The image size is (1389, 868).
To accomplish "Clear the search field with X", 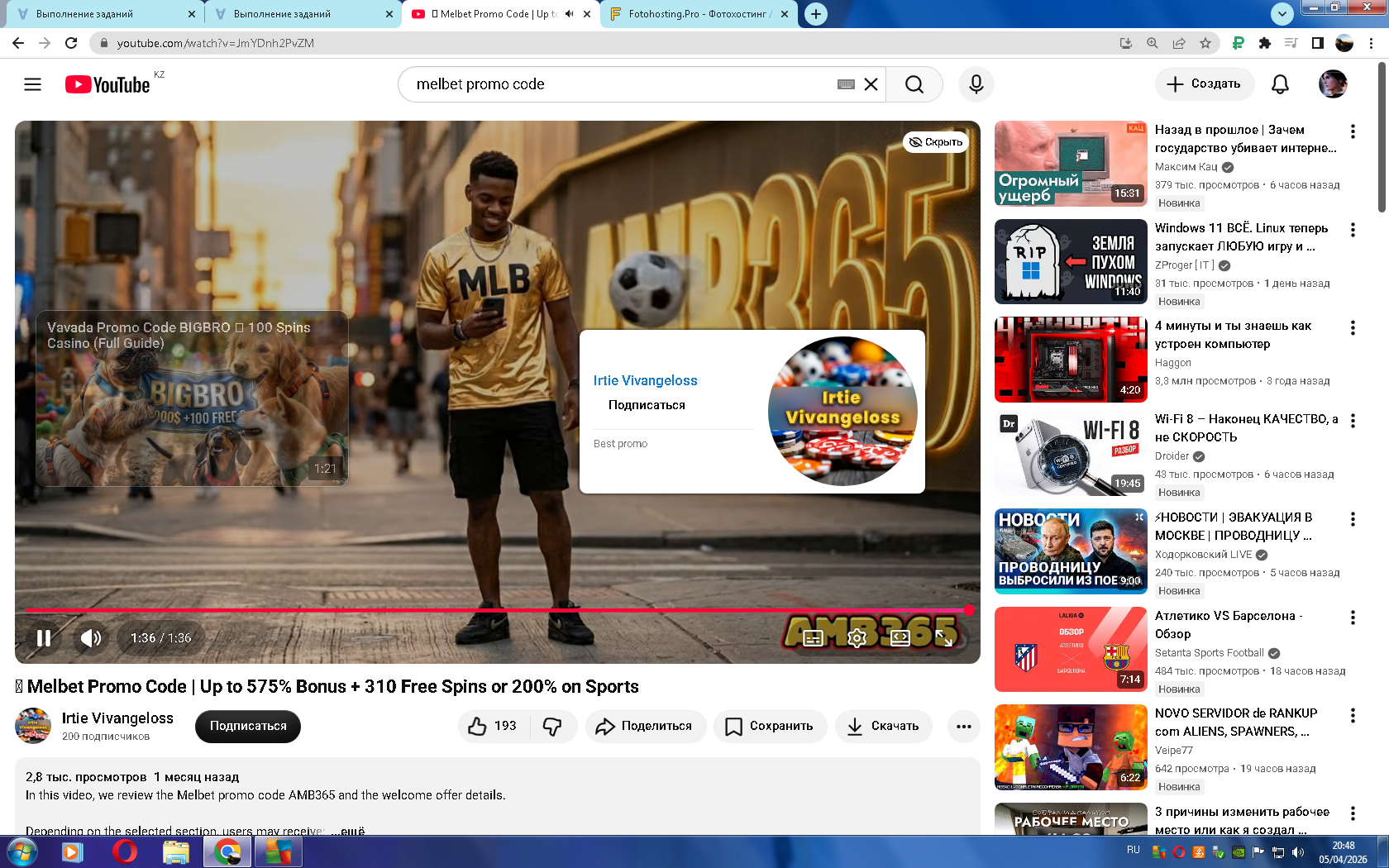I will [x=871, y=84].
